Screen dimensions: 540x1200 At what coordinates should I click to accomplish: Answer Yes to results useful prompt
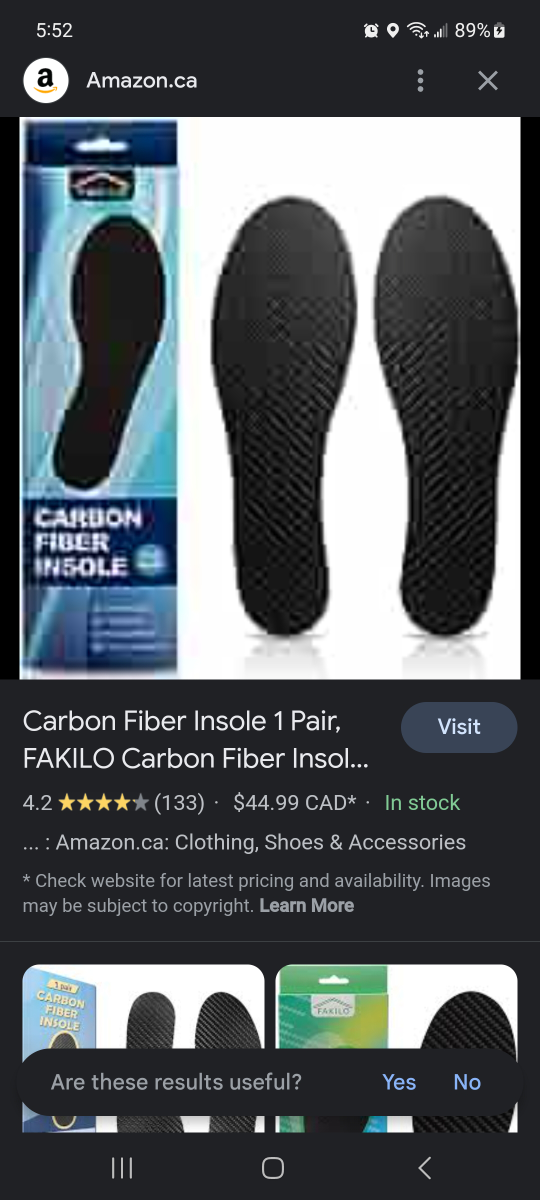(x=399, y=1082)
